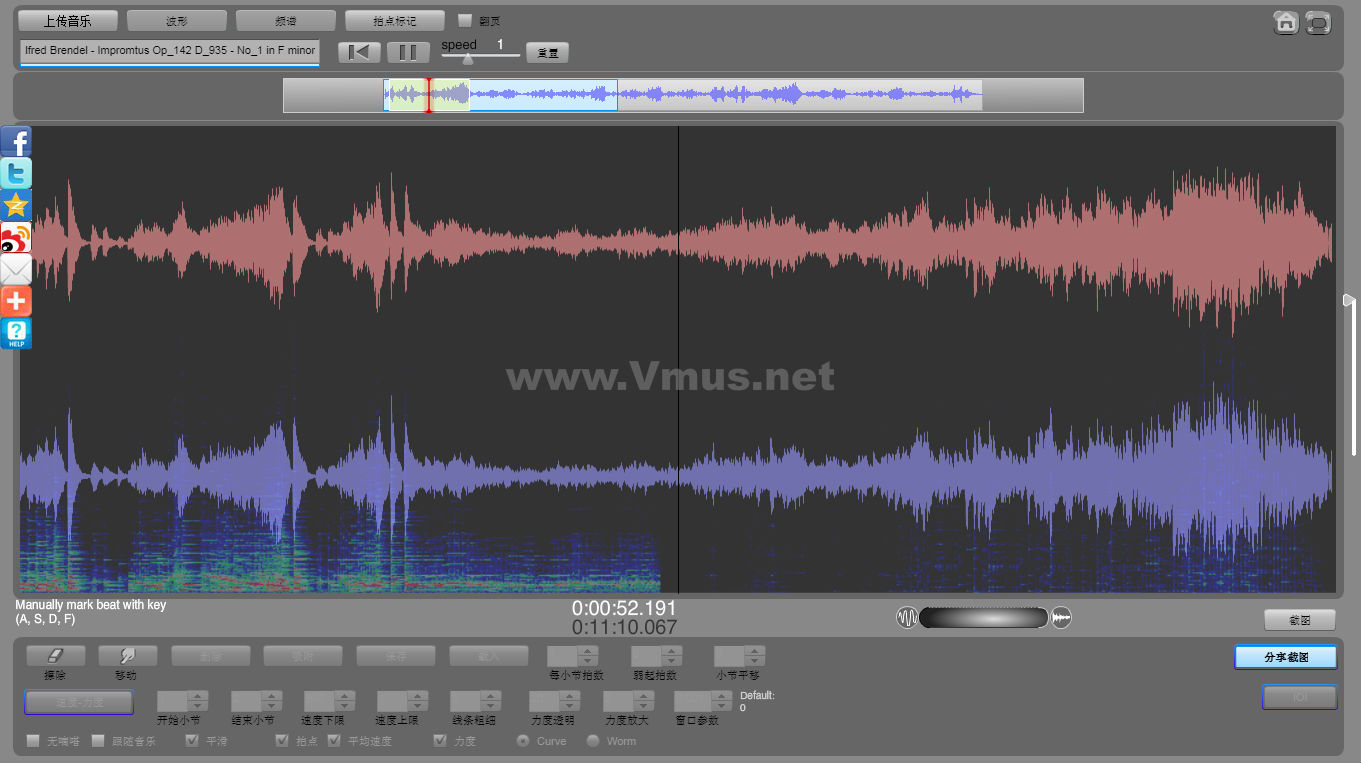Increase the 开始小节 stepper value
The width and height of the screenshot is (1361, 763).
(x=198, y=696)
